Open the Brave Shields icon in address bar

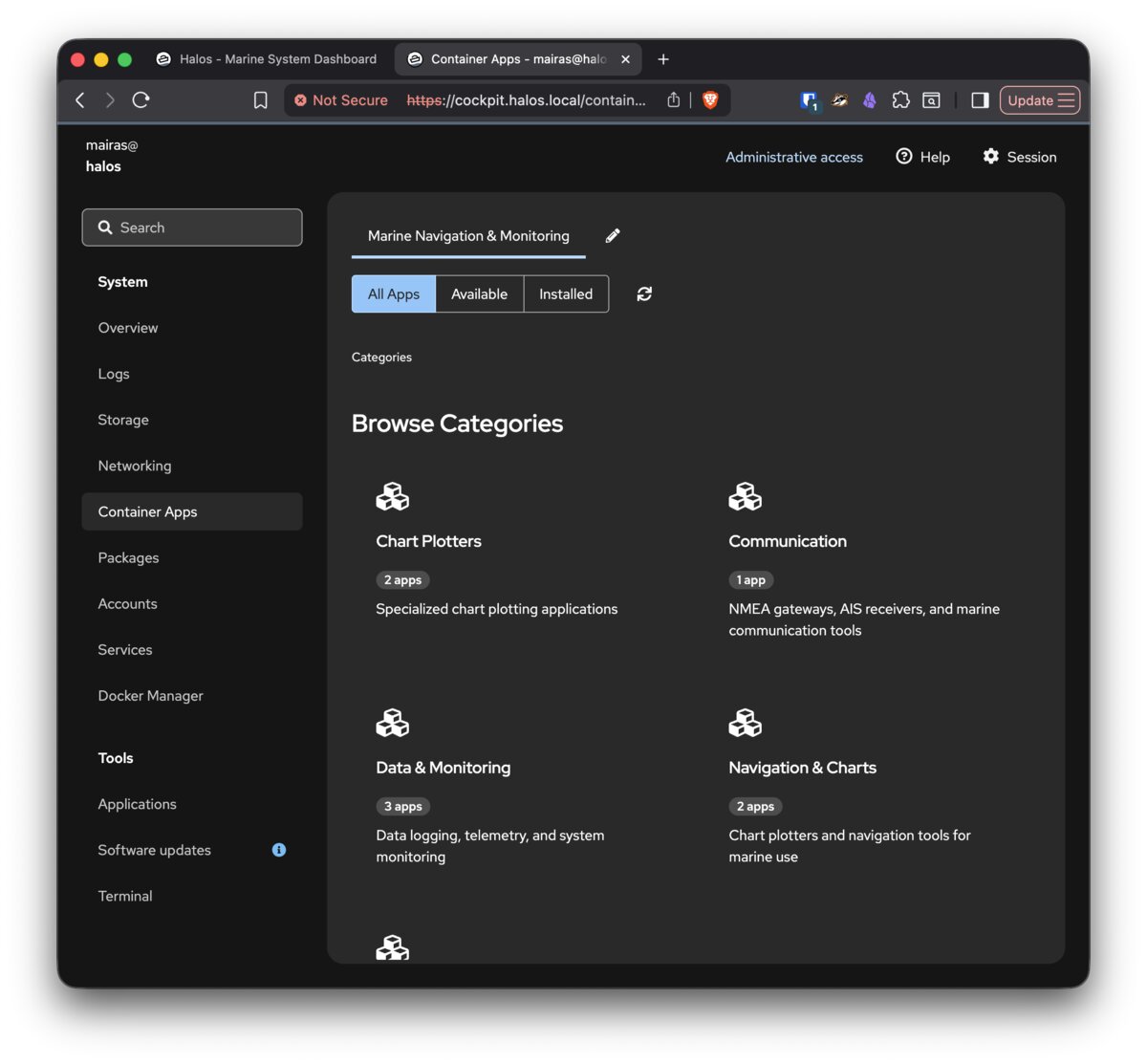click(710, 99)
